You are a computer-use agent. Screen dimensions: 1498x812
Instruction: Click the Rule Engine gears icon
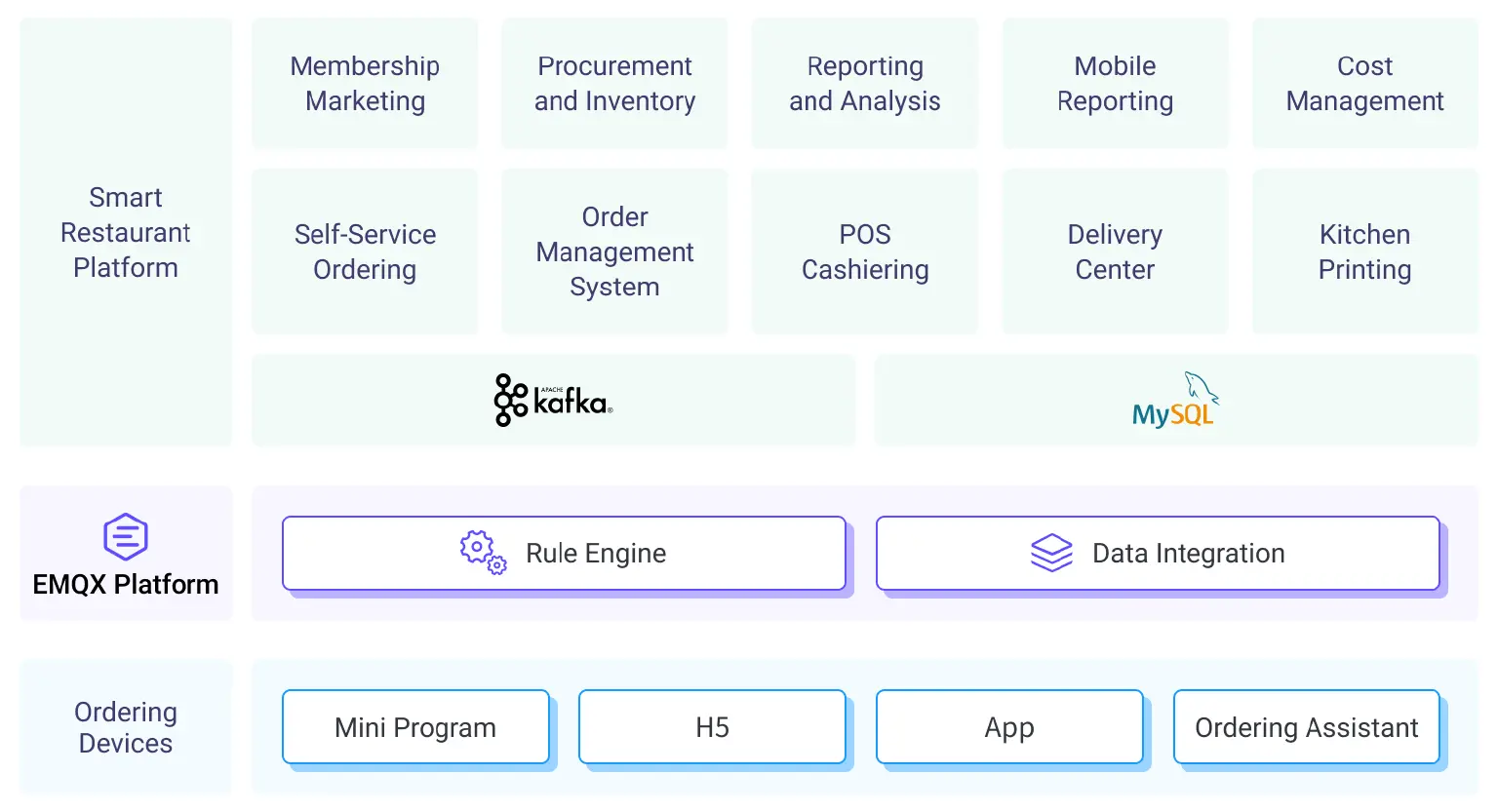point(483,553)
